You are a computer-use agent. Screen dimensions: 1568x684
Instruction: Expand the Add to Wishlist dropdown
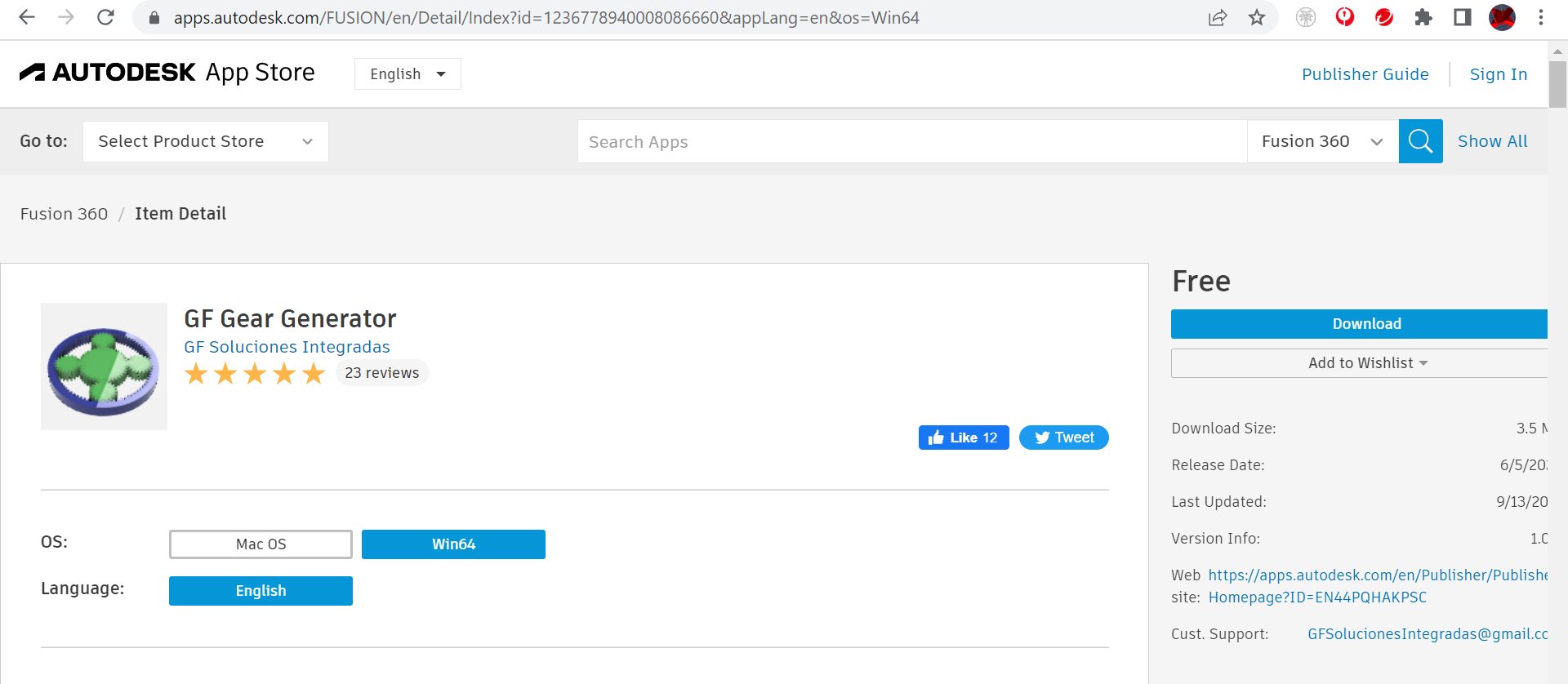pyautogui.click(x=1359, y=363)
